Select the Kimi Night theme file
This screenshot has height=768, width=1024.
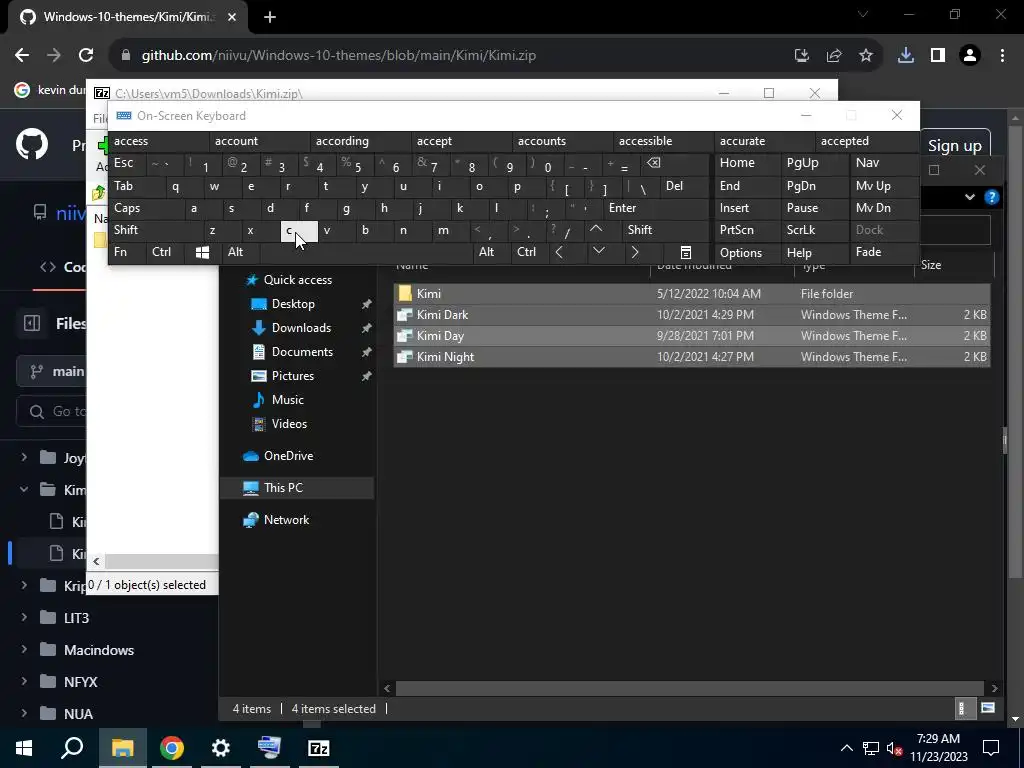click(692, 357)
